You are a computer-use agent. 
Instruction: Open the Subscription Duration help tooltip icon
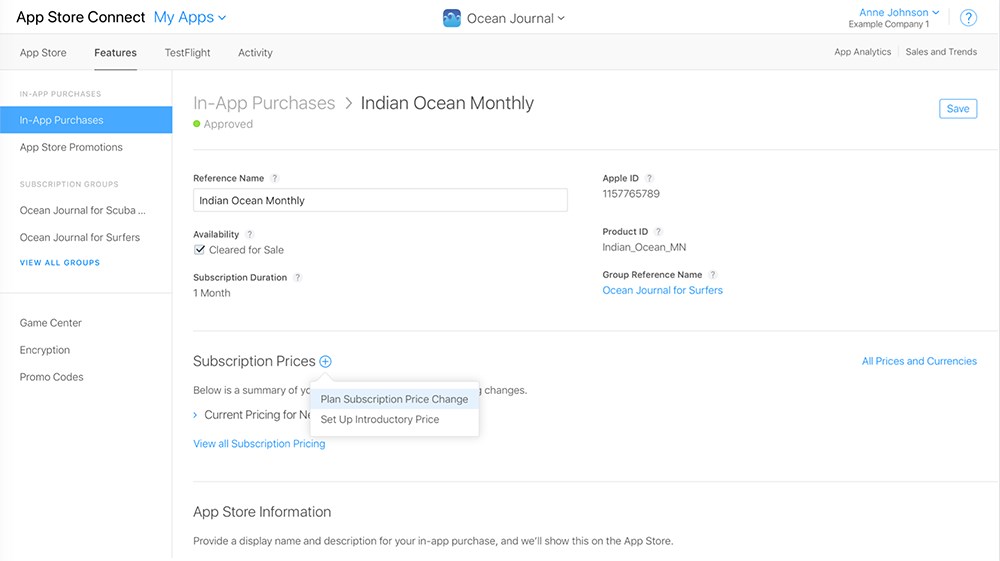297,278
